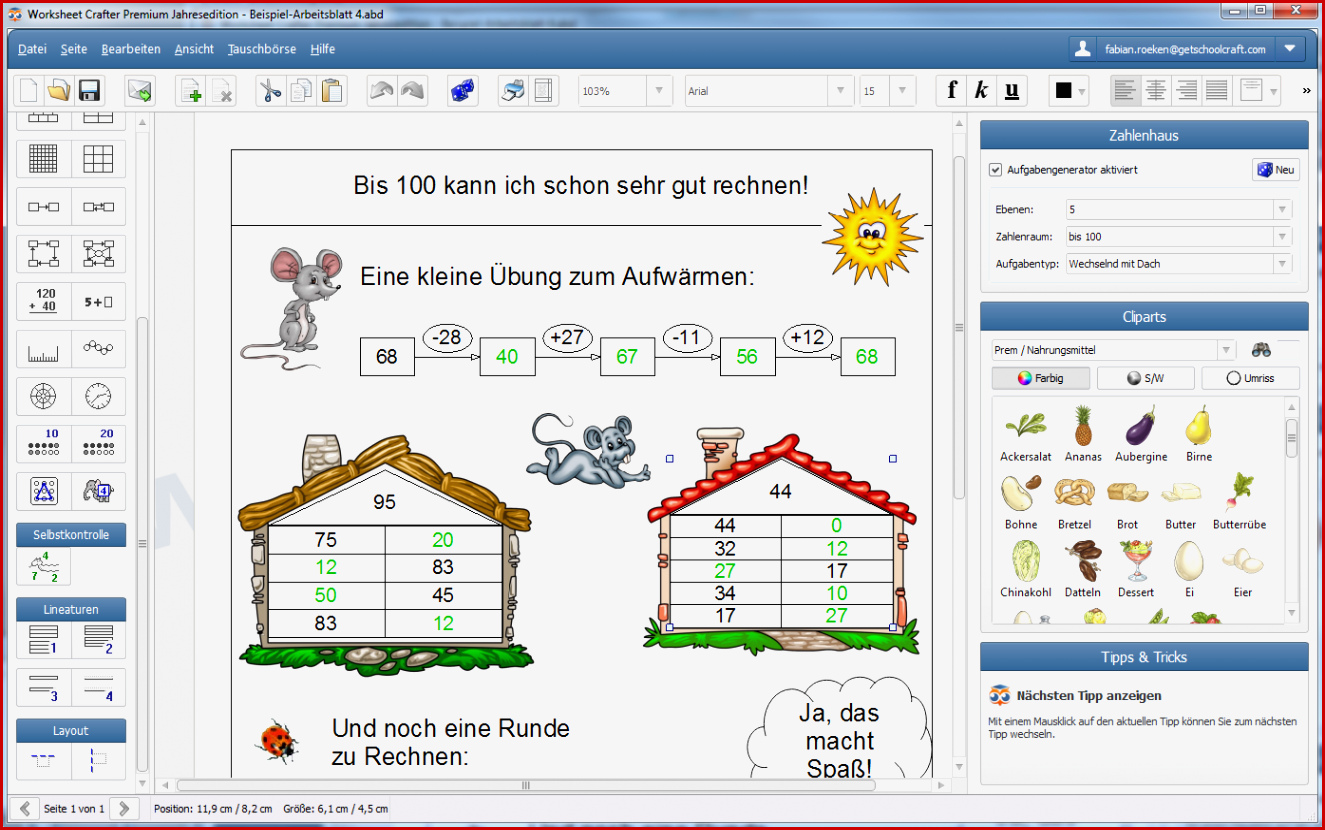Image resolution: width=1325 pixels, height=830 pixels.
Task: Open the Seite menu
Action: point(74,49)
